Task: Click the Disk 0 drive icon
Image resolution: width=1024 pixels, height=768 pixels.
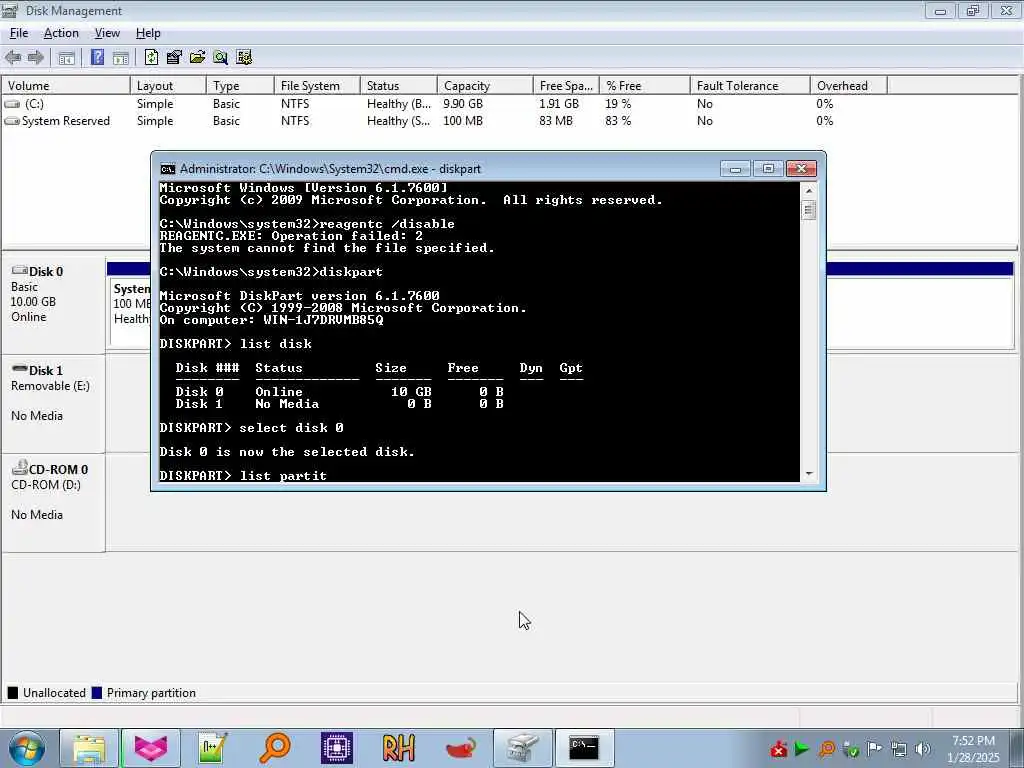Action: [x=20, y=270]
